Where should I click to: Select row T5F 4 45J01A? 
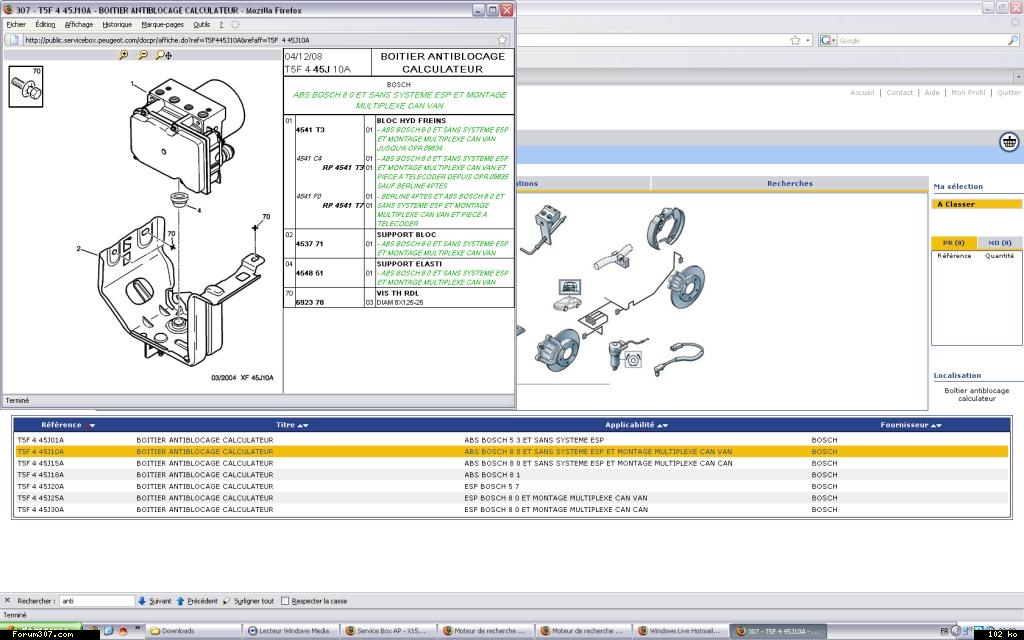tap(511, 440)
